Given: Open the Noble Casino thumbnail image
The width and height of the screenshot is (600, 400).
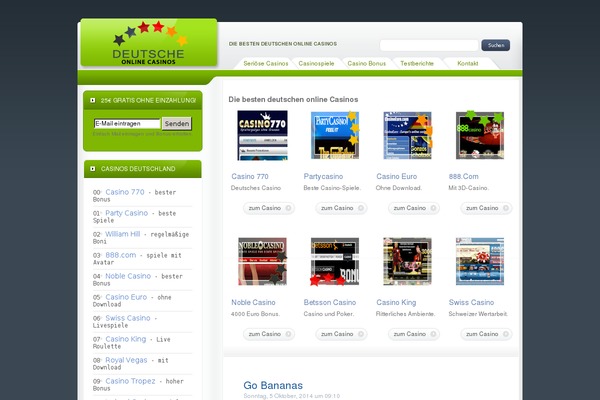Looking at the screenshot, I should (x=262, y=261).
